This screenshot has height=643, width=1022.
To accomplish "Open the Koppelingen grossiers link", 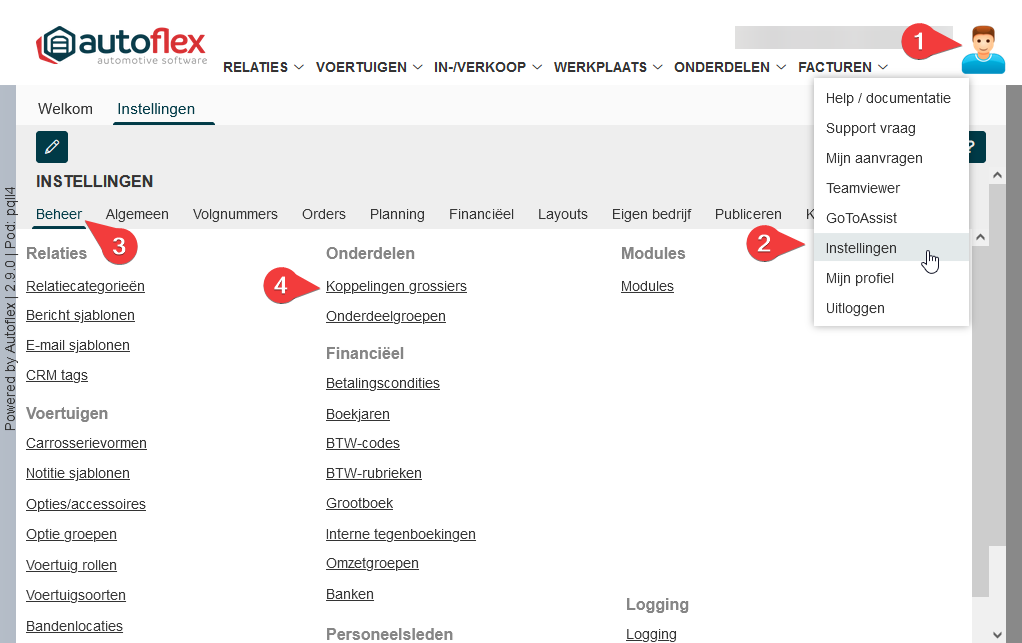I will tap(396, 286).
